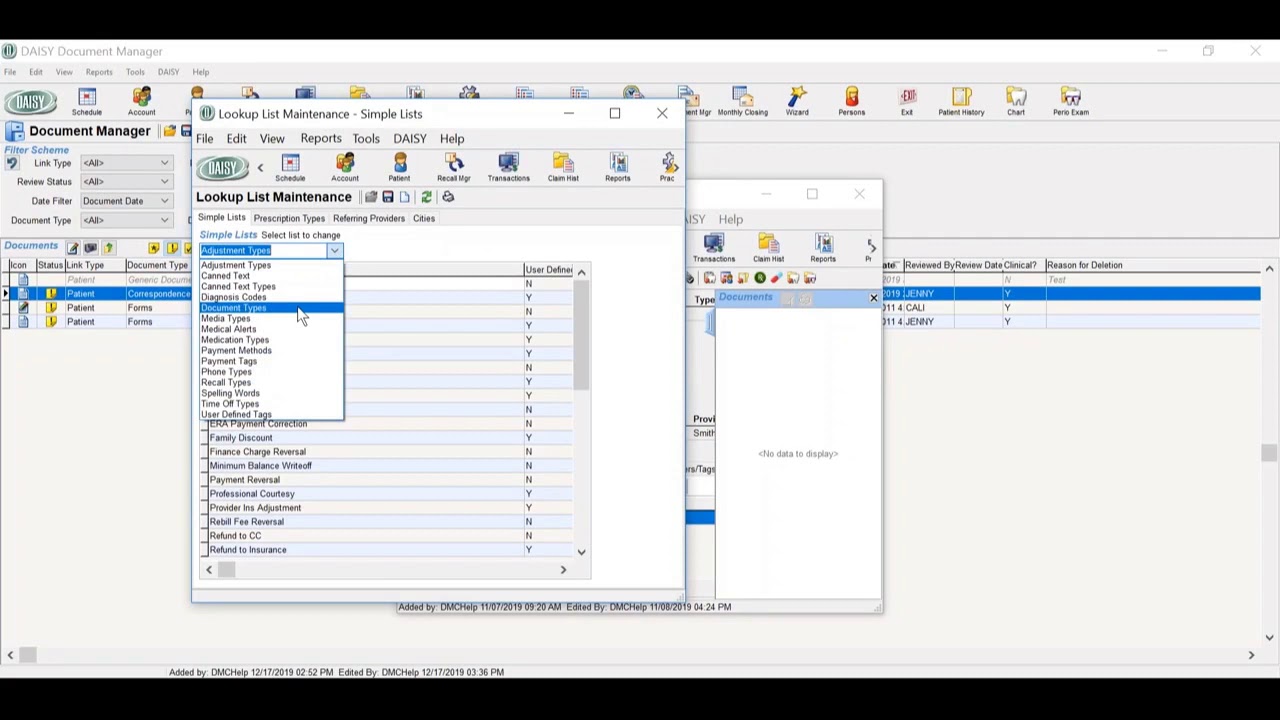Click the Exit icon in the Document Manager toolbar
The width and height of the screenshot is (1280, 720).
(x=907, y=101)
